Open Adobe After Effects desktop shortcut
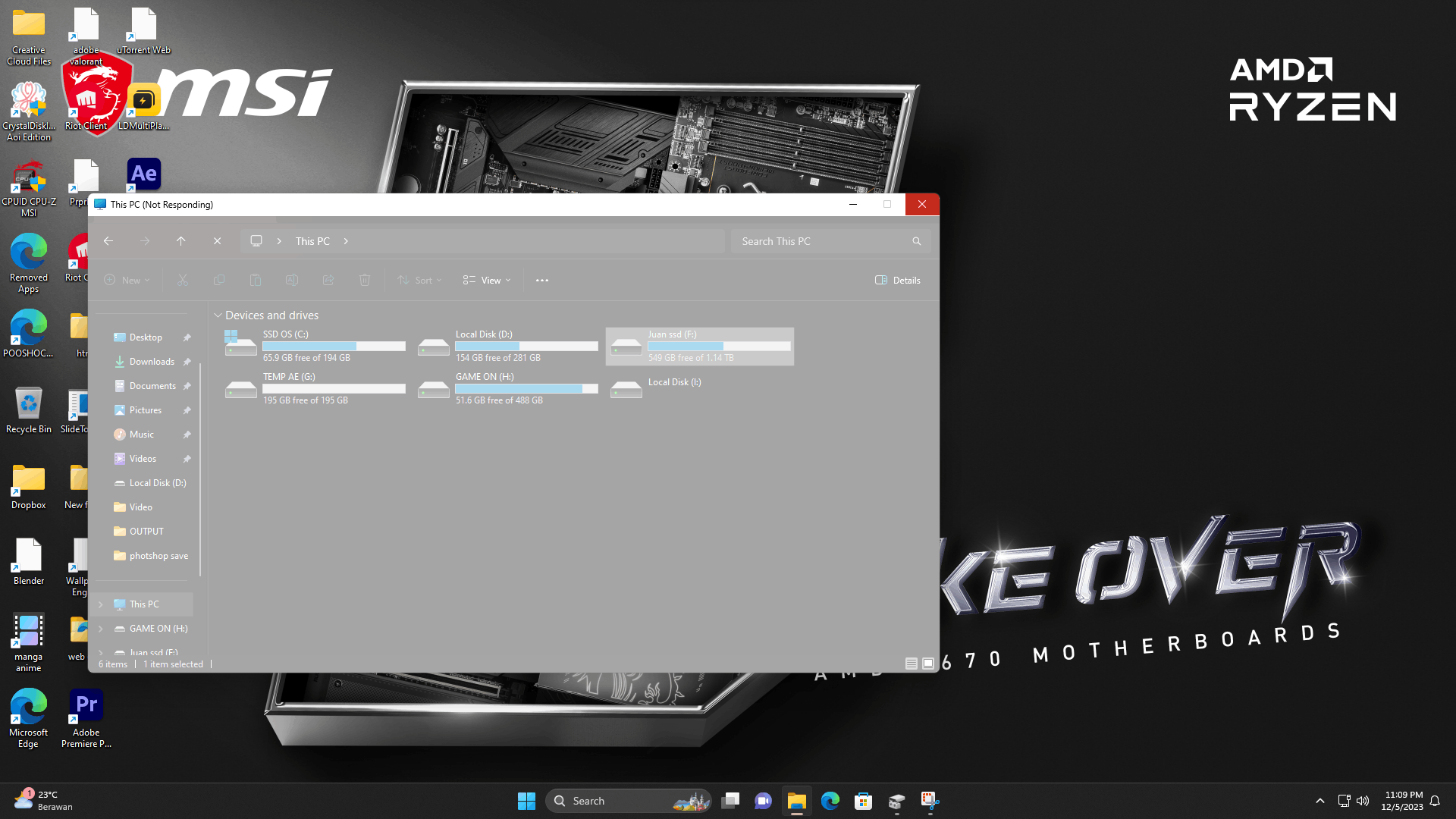 [x=144, y=174]
